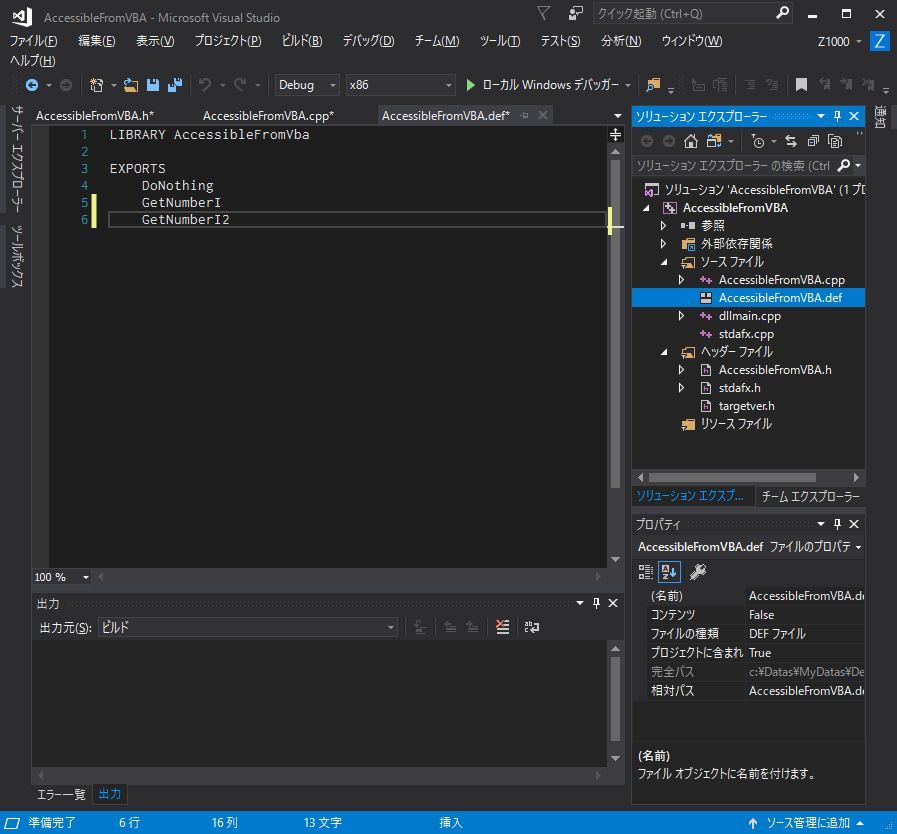Click the New Project toolbar icon
The height and width of the screenshot is (834, 897).
96,85
